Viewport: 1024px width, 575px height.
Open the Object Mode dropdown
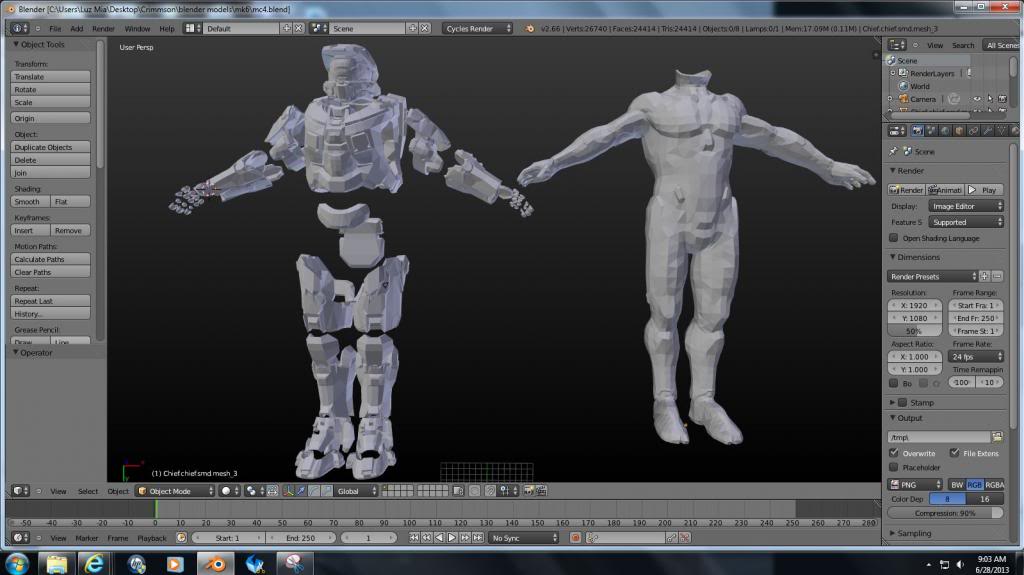pos(175,491)
